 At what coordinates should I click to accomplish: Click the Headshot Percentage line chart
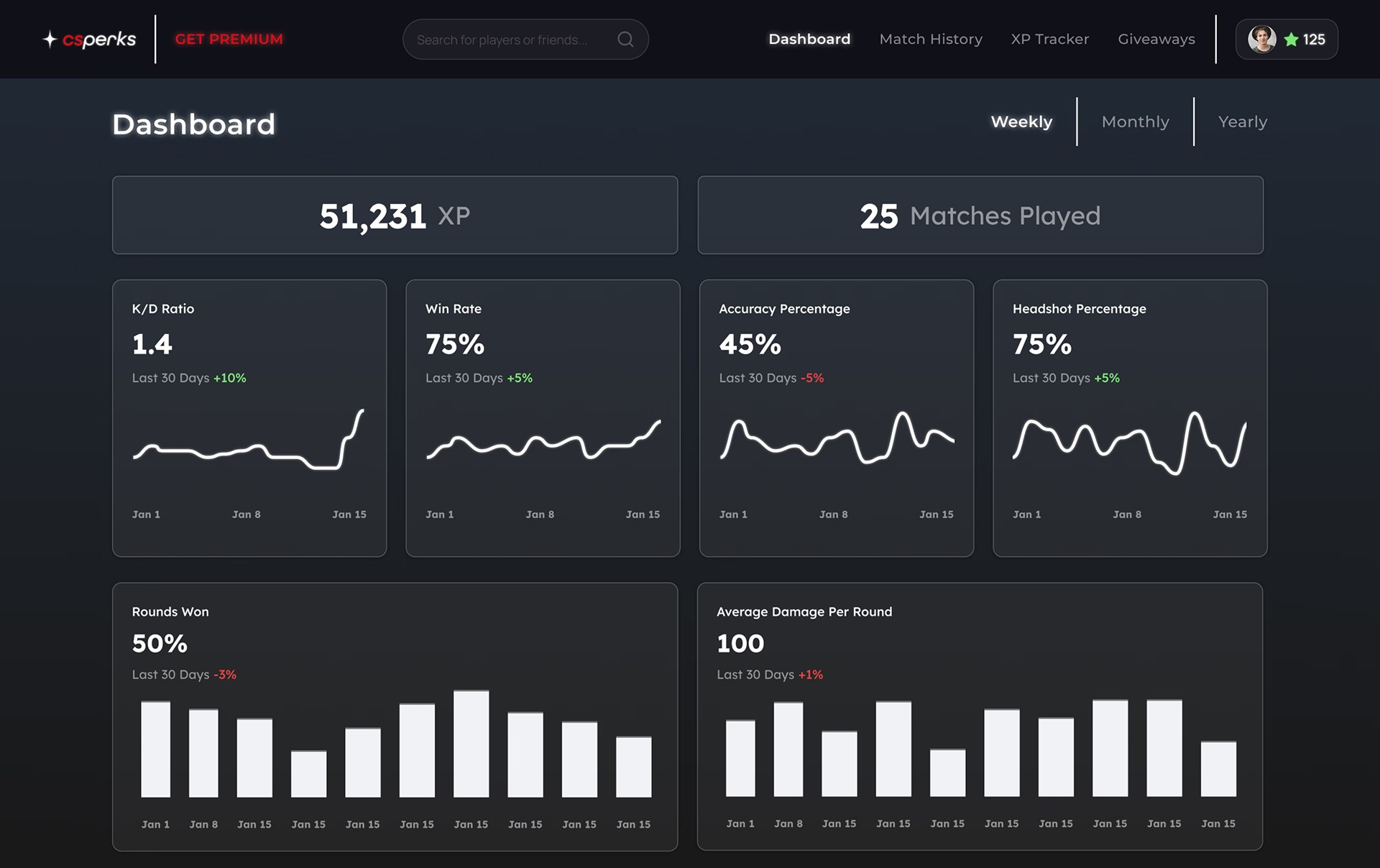tap(1129, 442)
